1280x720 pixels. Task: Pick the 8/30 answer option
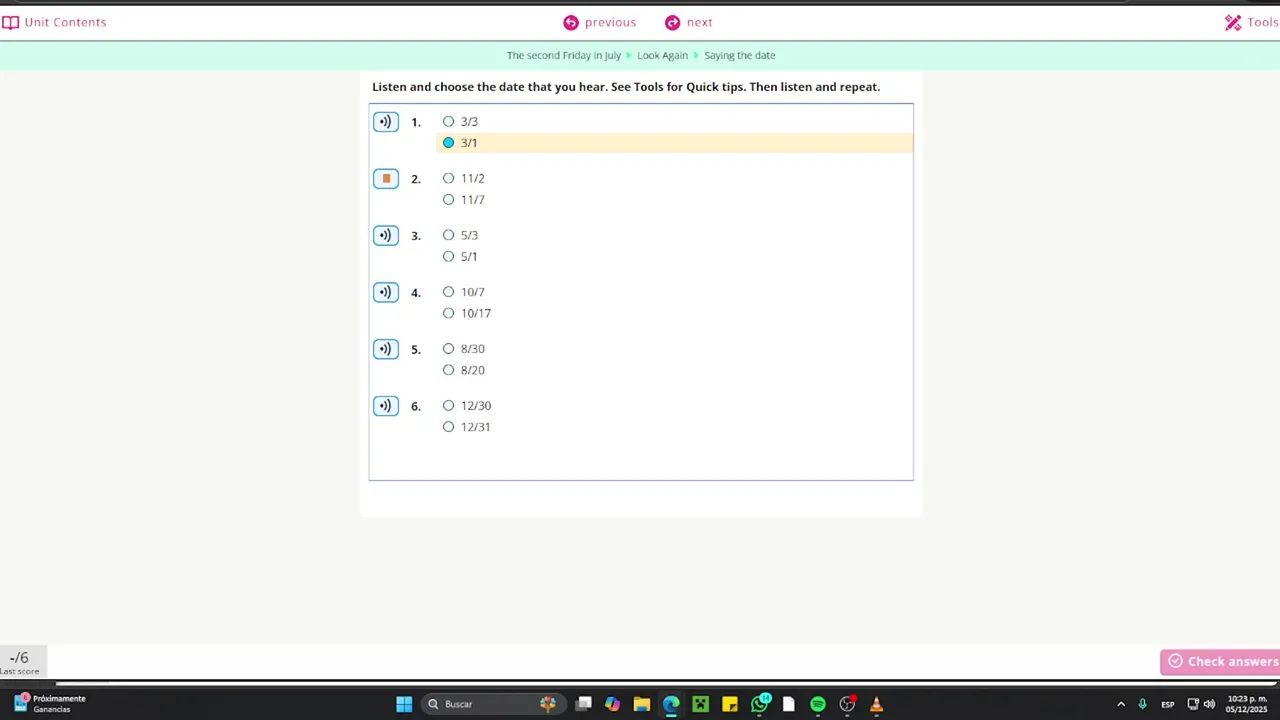point(448,349)
